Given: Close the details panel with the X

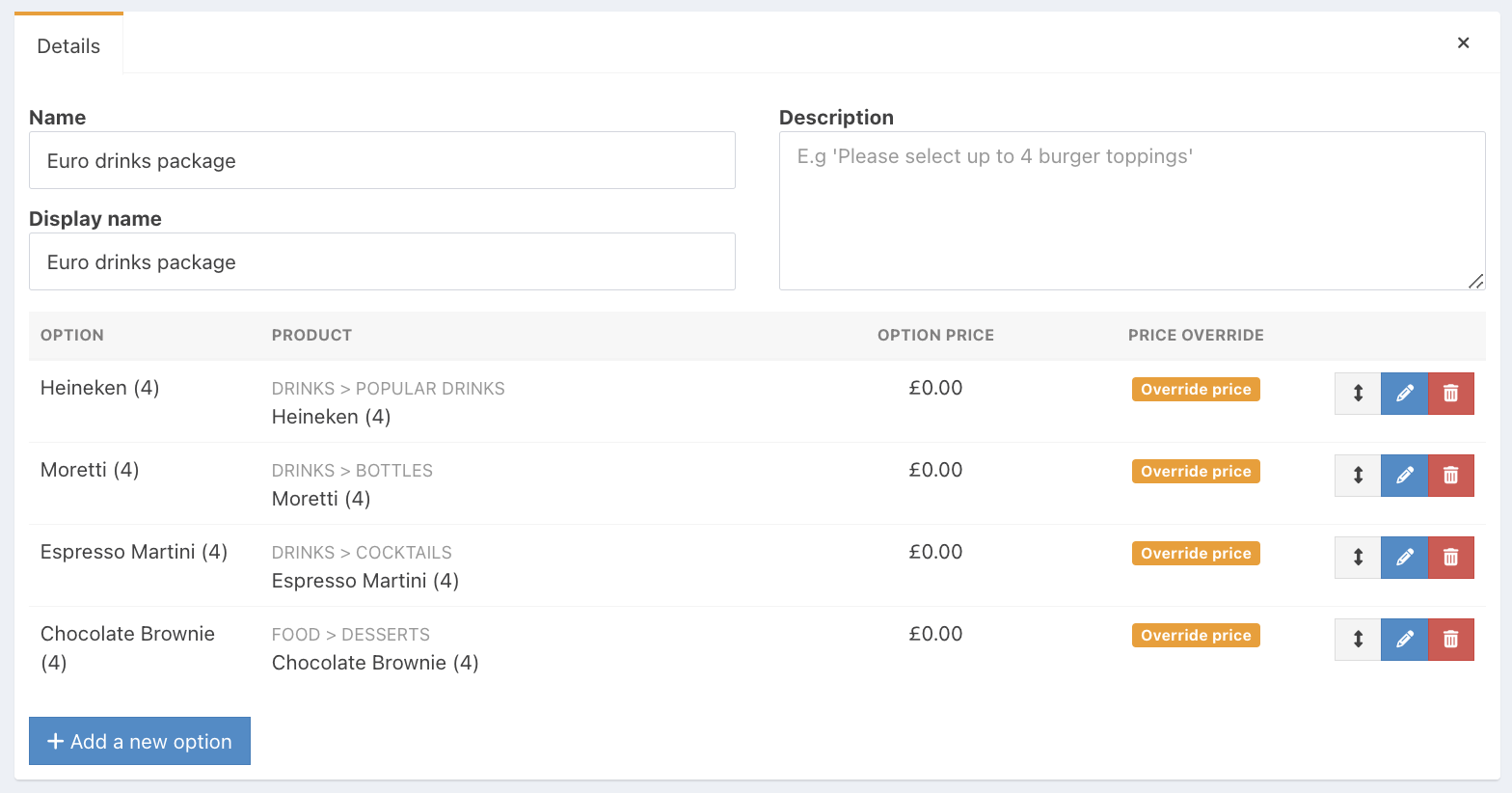Looking at the screenshot, I should click(1463, 42).
